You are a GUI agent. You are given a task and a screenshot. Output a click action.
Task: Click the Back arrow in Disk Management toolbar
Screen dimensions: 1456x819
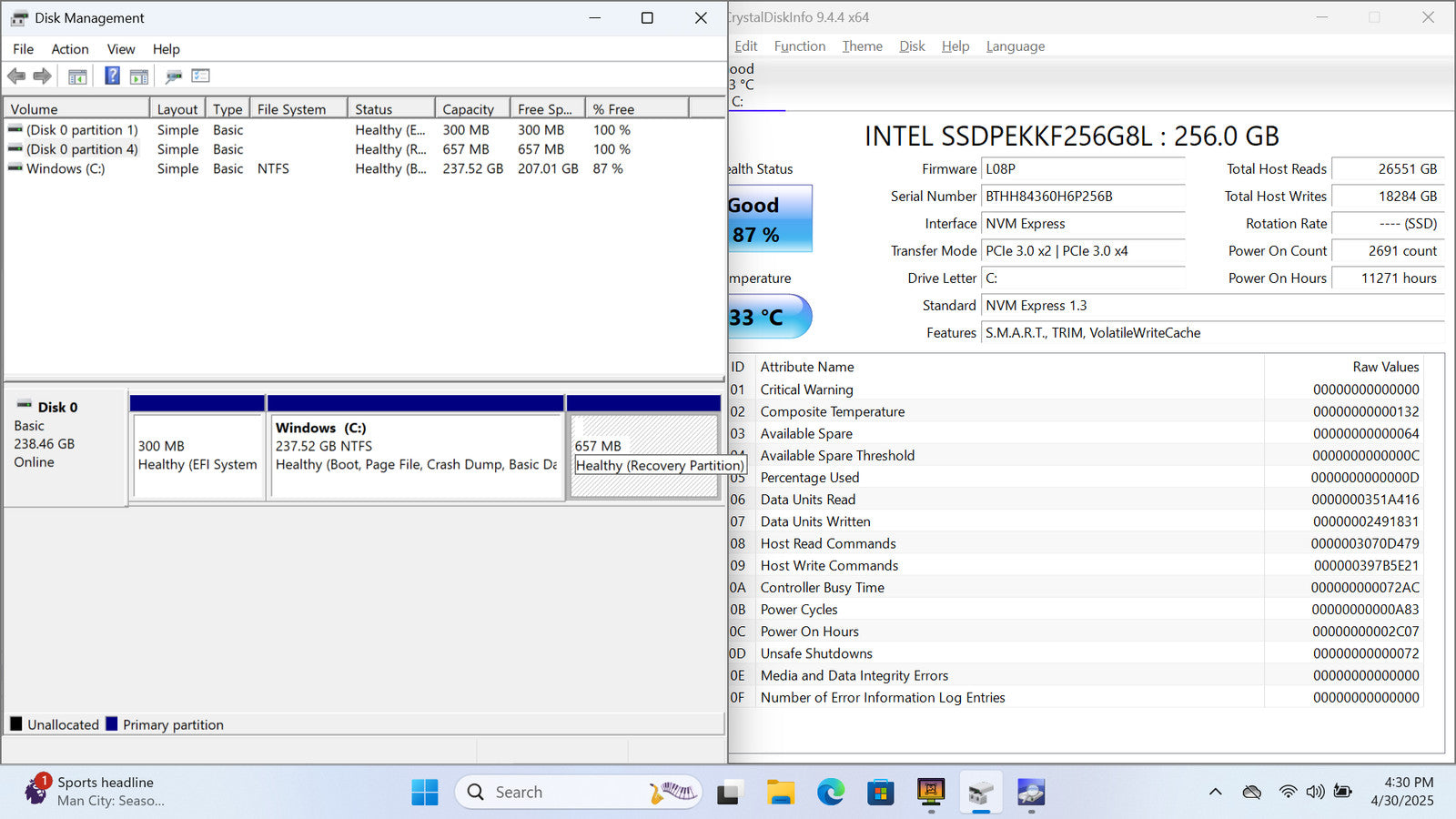[x=16, y=76]
